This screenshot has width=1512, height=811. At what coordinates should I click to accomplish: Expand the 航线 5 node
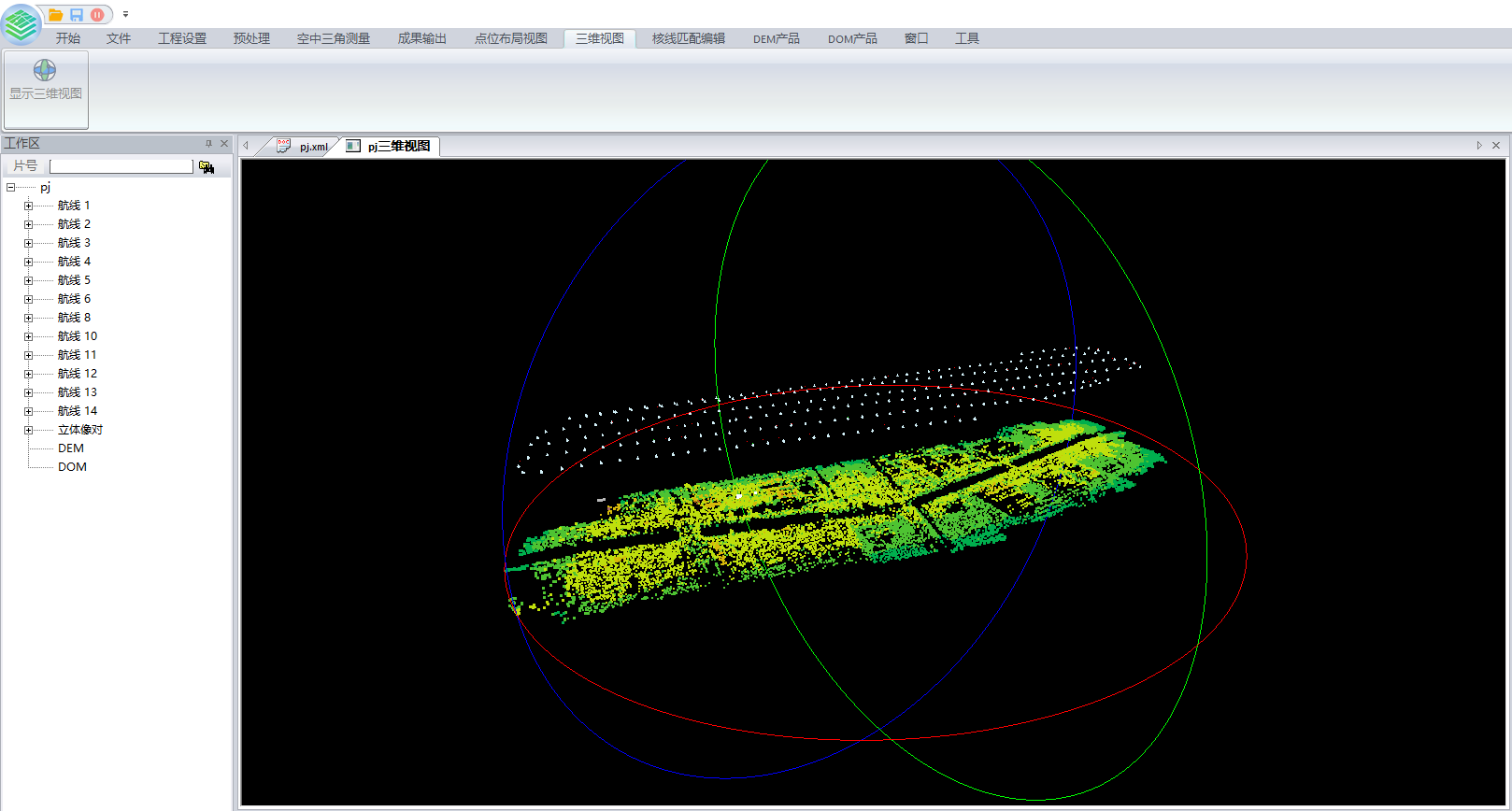click(x=28, y=280)
